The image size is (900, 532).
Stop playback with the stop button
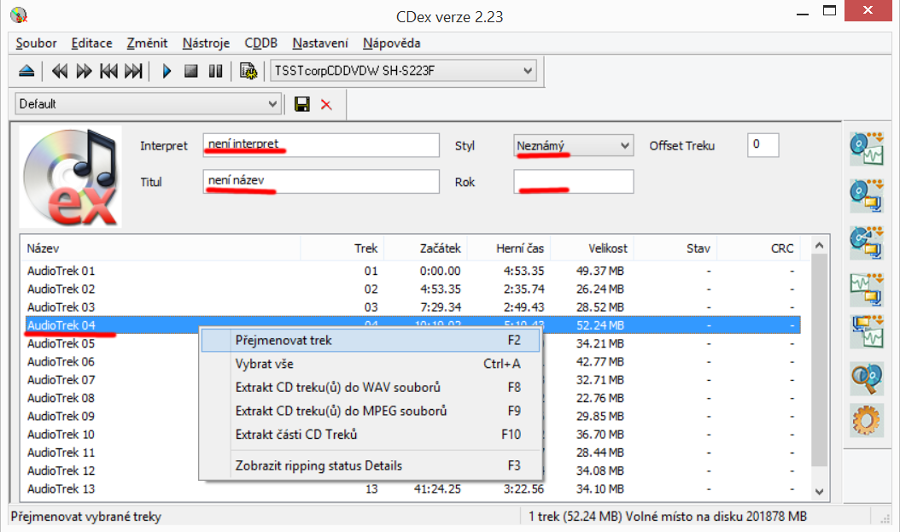coord(191,71)
